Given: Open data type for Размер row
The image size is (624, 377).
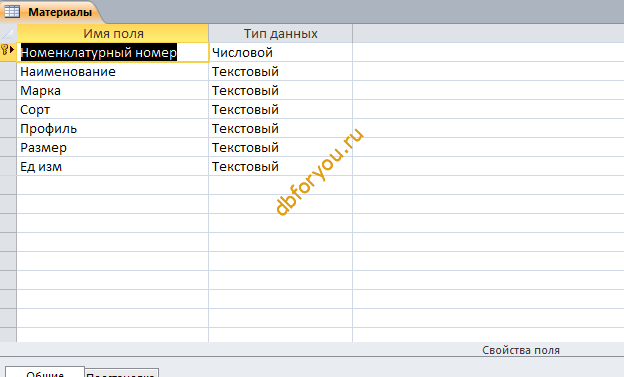Looking at the screenshot, I should coord(281,147).
